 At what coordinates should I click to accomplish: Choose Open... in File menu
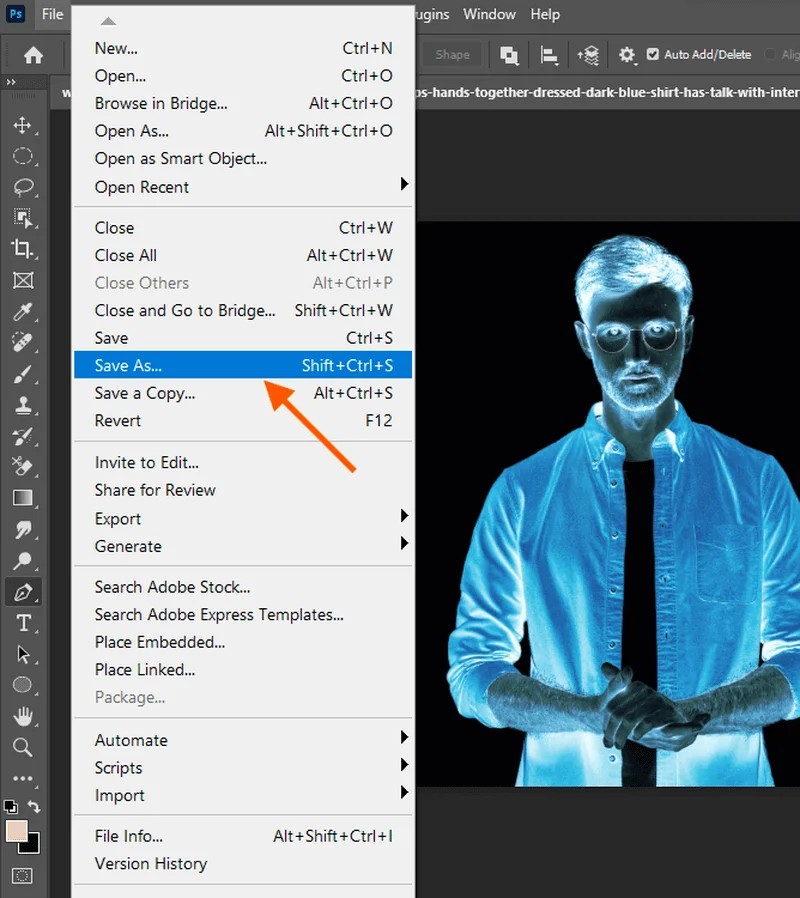pyautogui.click(x=243, y=76)
